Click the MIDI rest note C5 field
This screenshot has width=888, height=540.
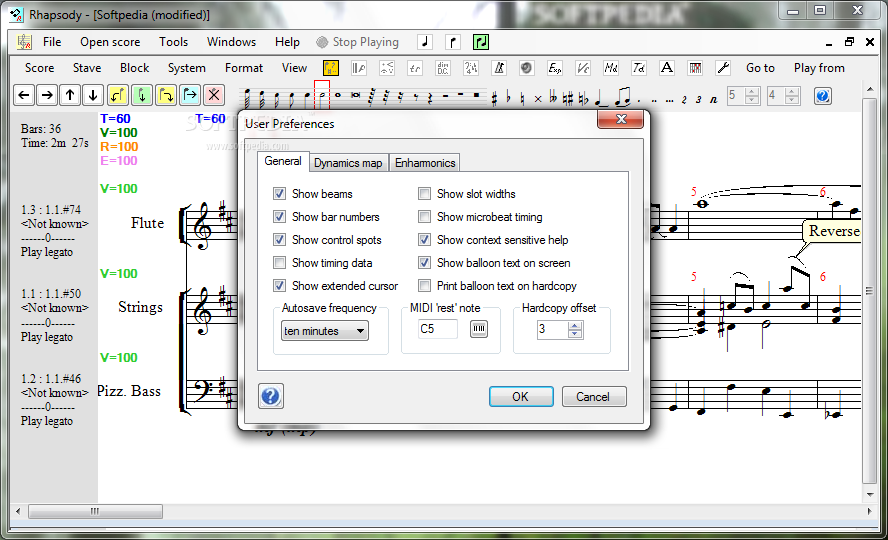(438, 329)
